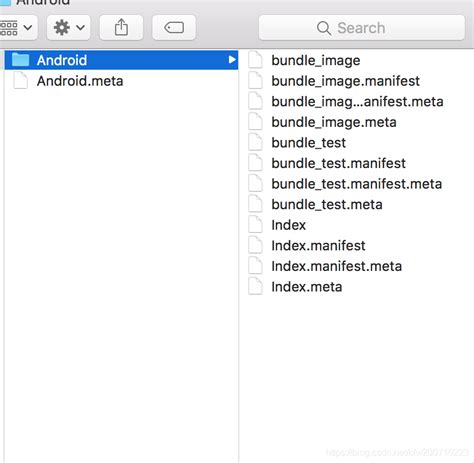This screenshot has width=474, height=463.
Task: Select the truncated bundle_imag...anifest.meta file
Action: click(x=357, y=102)
